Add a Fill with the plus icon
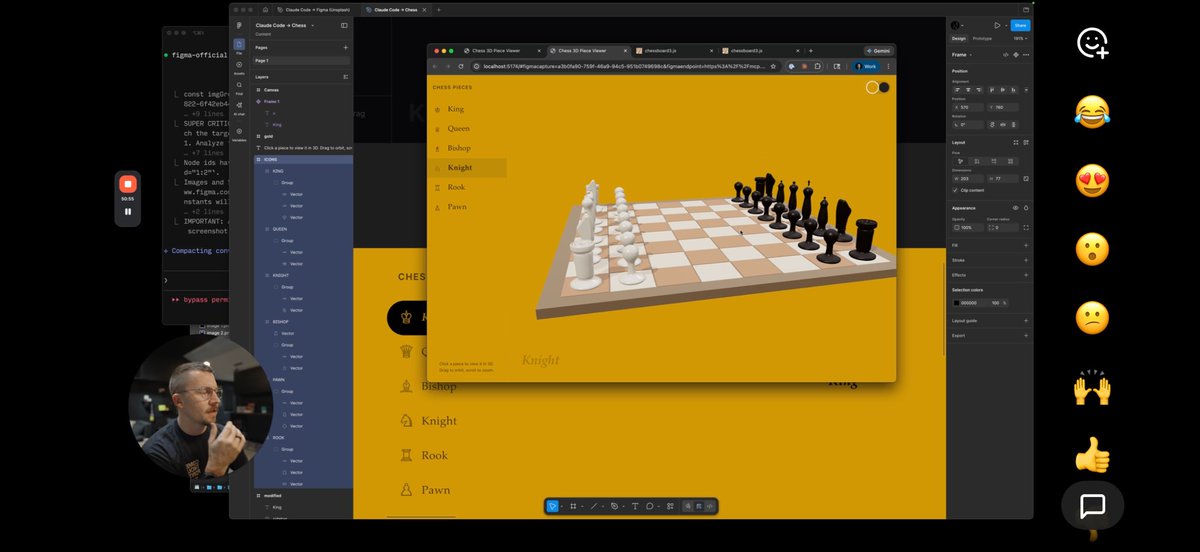The height and width of the screenshot is (552, 1200). [x=1026, y=244]
